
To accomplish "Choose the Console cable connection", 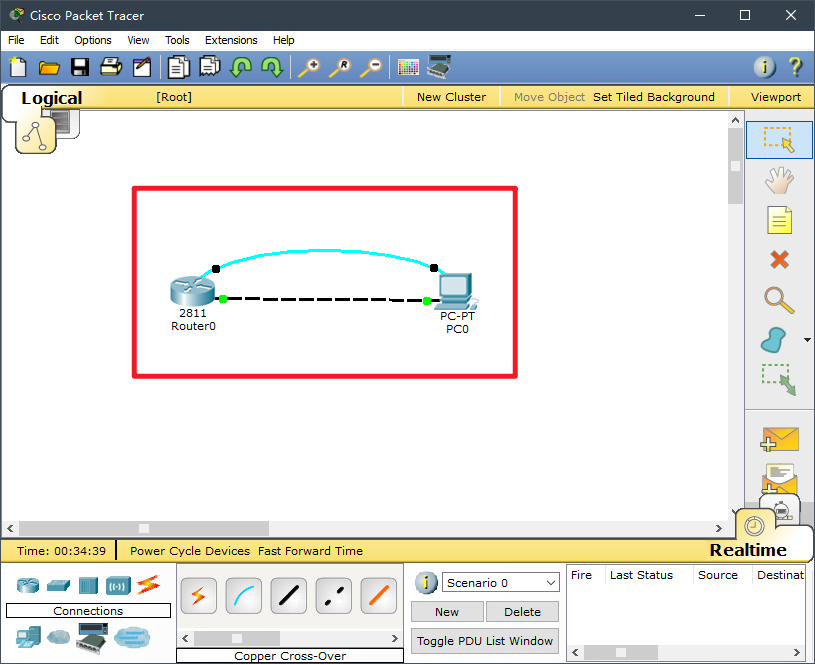I will click(x=243, y=596).
